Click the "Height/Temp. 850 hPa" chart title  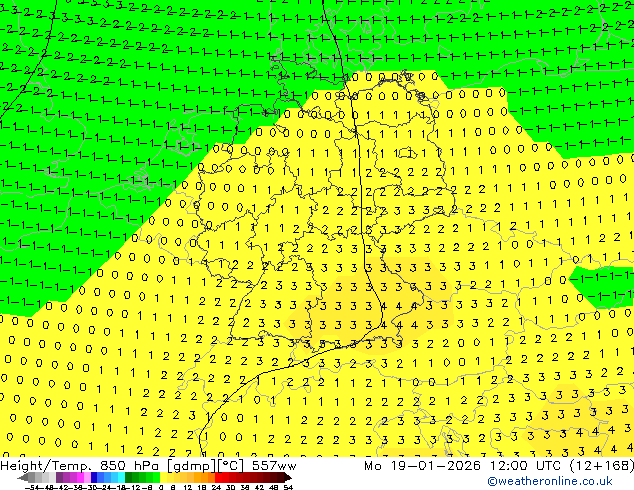point(79,466)
